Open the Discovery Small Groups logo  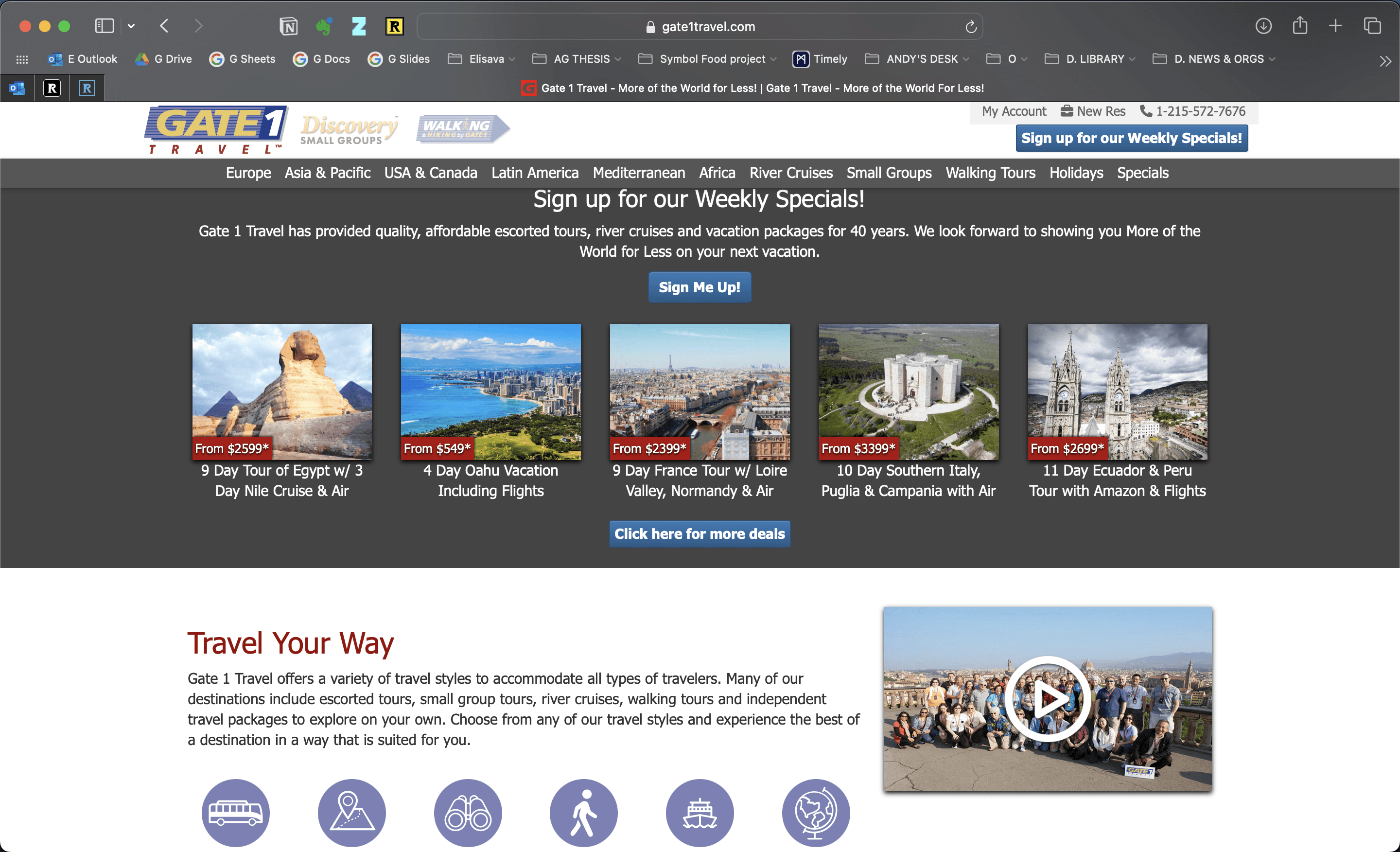point(349,129)
